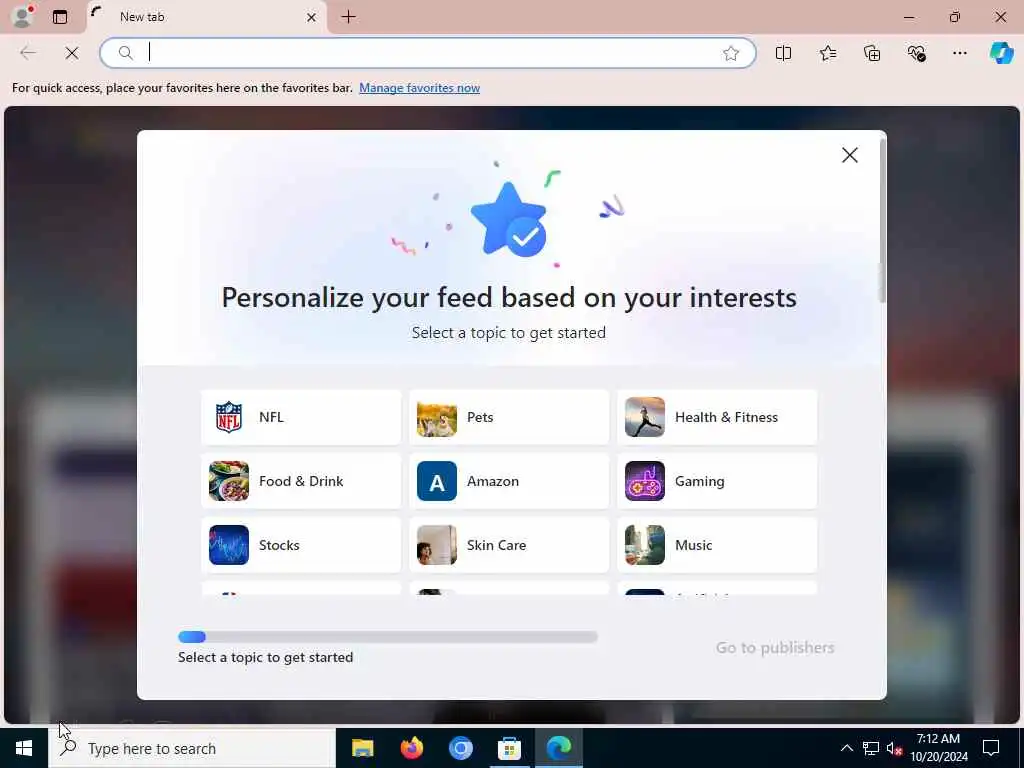Launch Firefox from the taskbar
The width and height of the screenshot is (1024, 768).
point(411,748)
